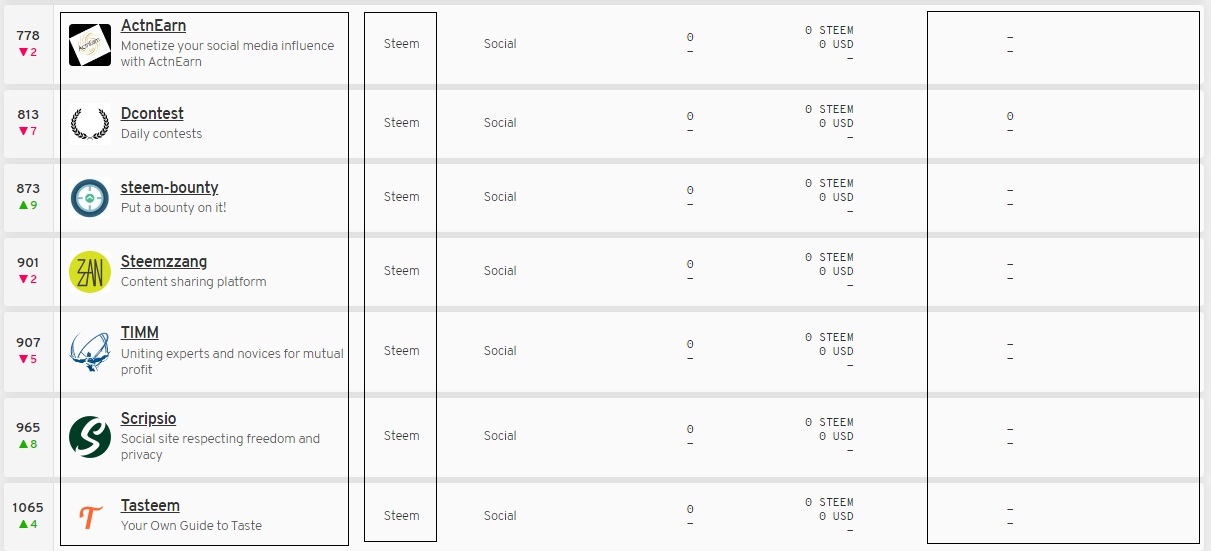Click the steem-bounty target logo
The image size is (1211, 551).
90,197
